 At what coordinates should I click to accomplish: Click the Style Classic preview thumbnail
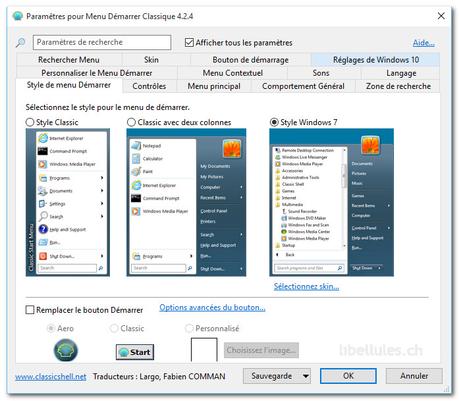pyautogui.click(x=68, y=202)
